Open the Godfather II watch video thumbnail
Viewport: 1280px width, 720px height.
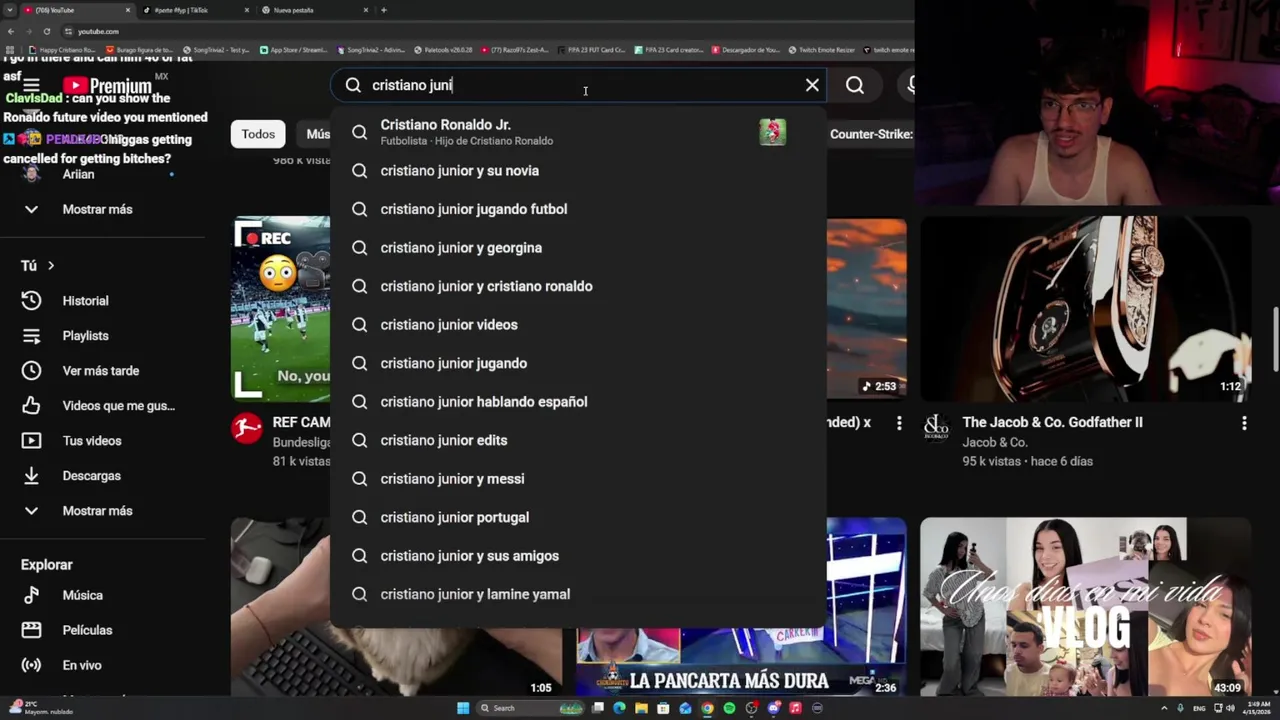click(1085, 309)
